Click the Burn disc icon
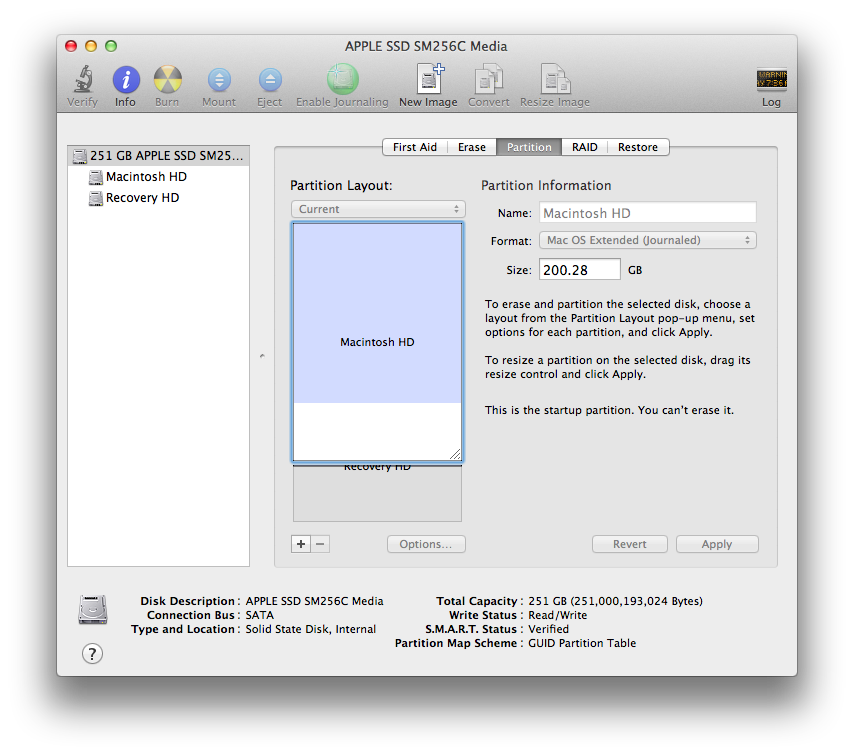 coord(167,80)
